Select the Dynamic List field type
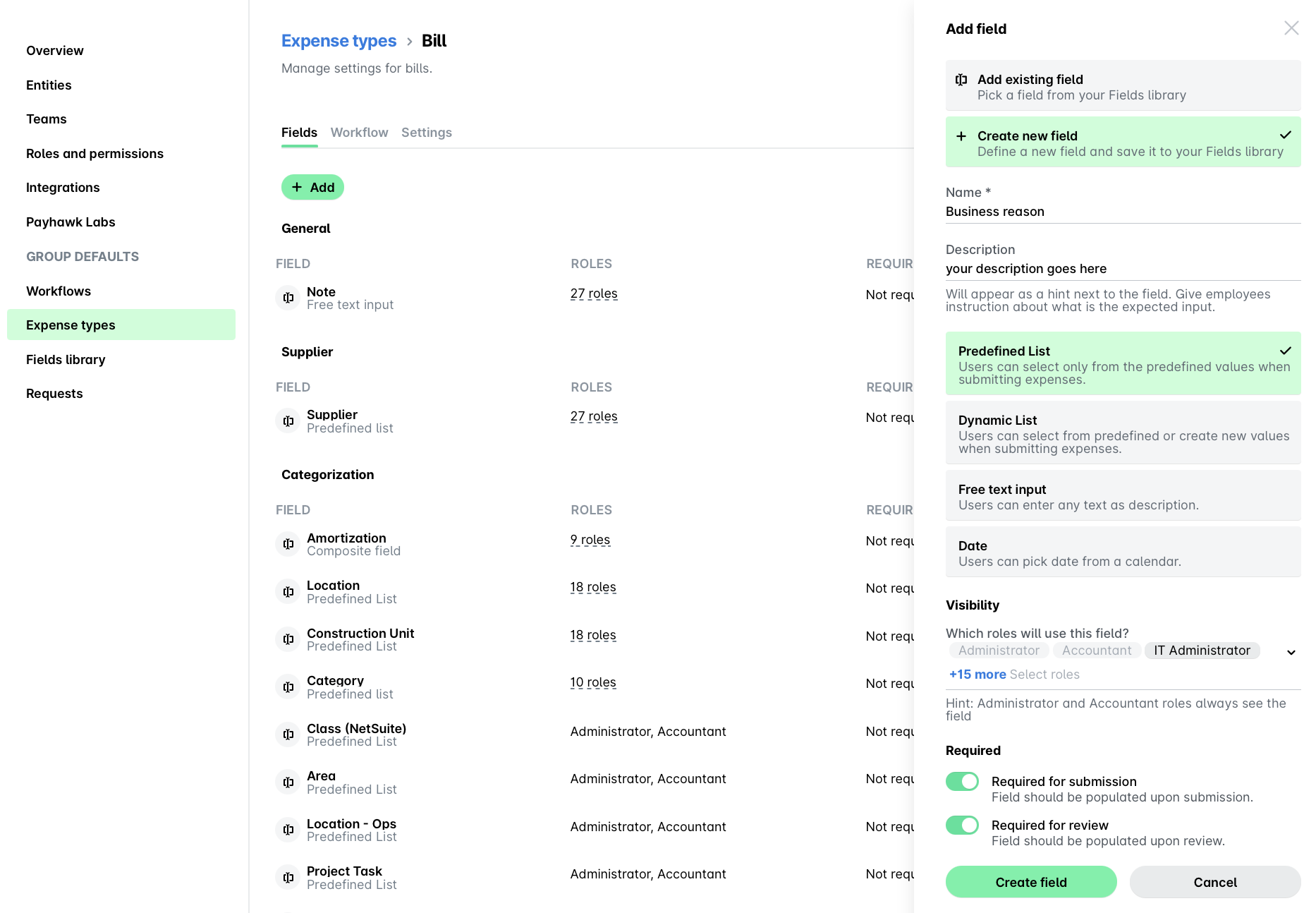The height and width of the screenshot is (913, 1316). point(1123,433)
